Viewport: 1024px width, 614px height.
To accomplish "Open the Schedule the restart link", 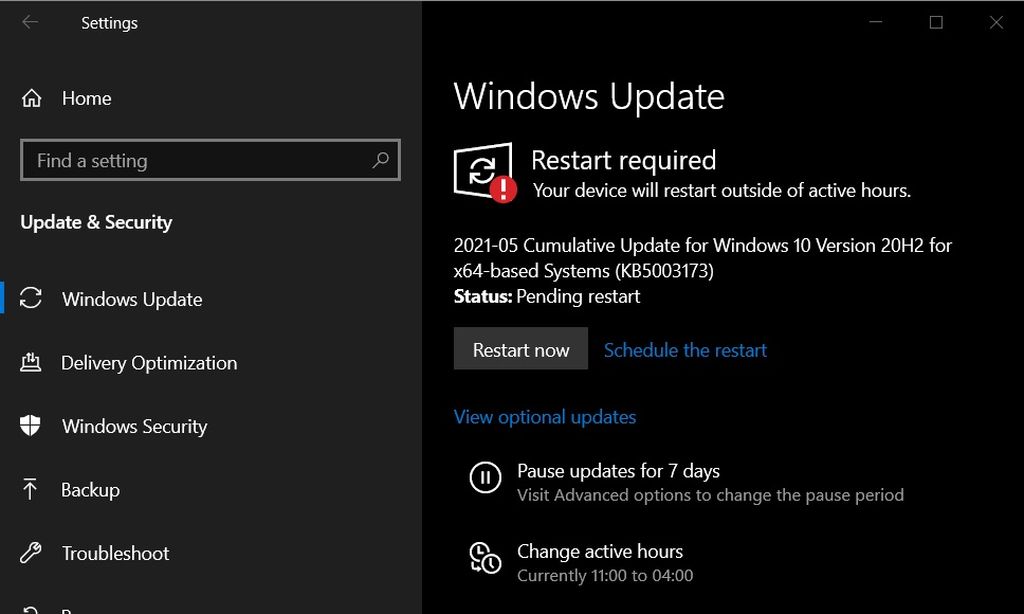I will pos(685,350).
